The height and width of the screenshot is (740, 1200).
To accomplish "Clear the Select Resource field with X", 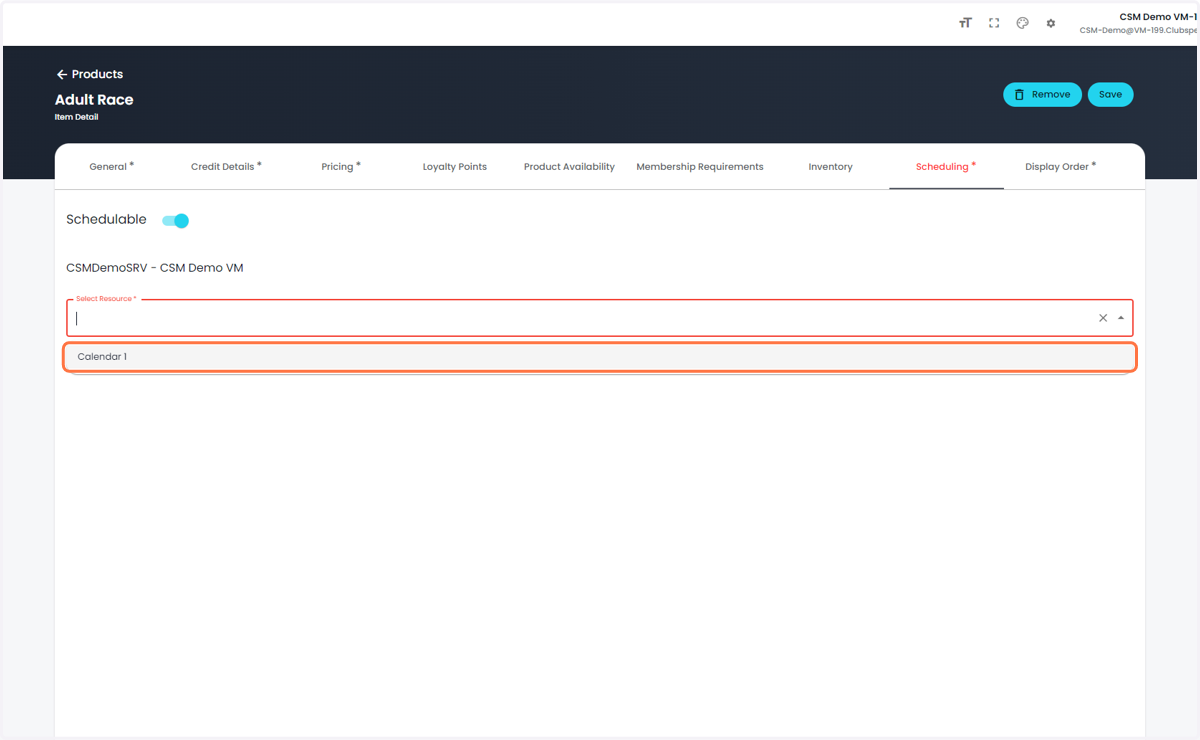I will coord(1103,318).
